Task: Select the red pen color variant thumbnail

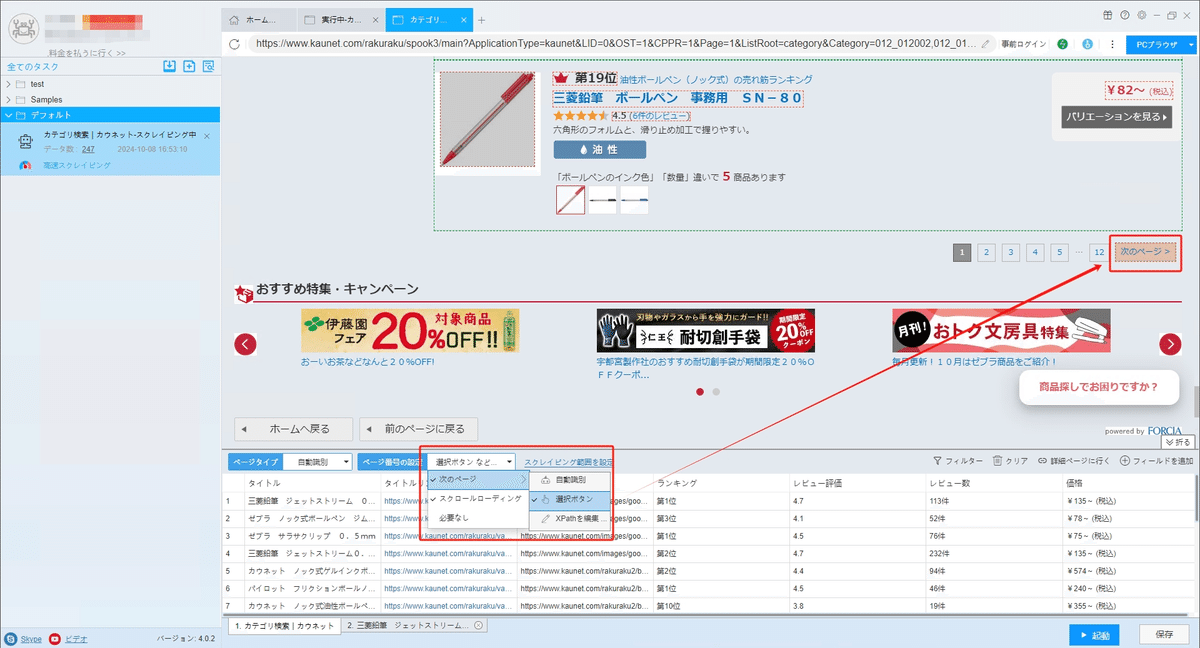Action: [570, 200]
